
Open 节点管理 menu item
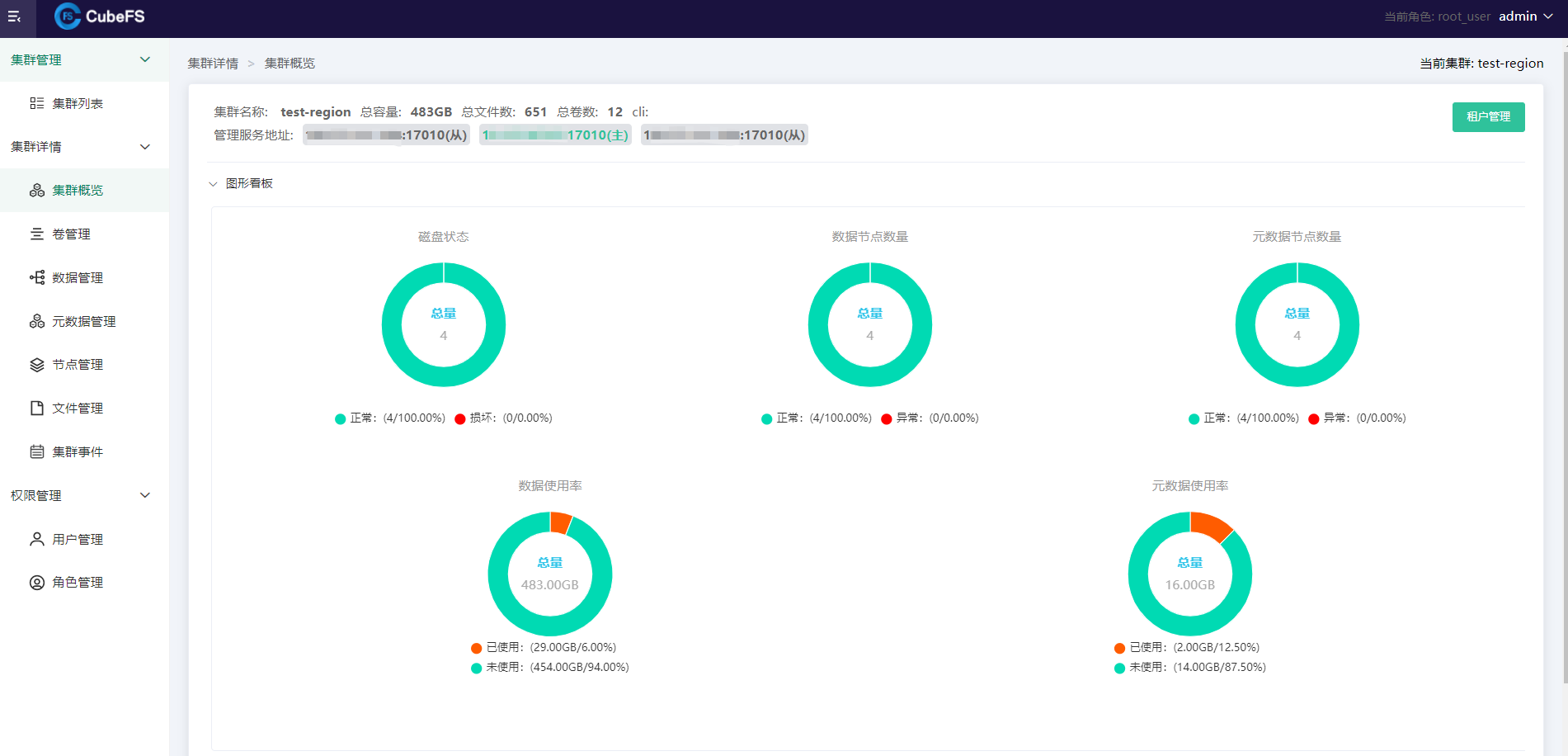[84, 365]
